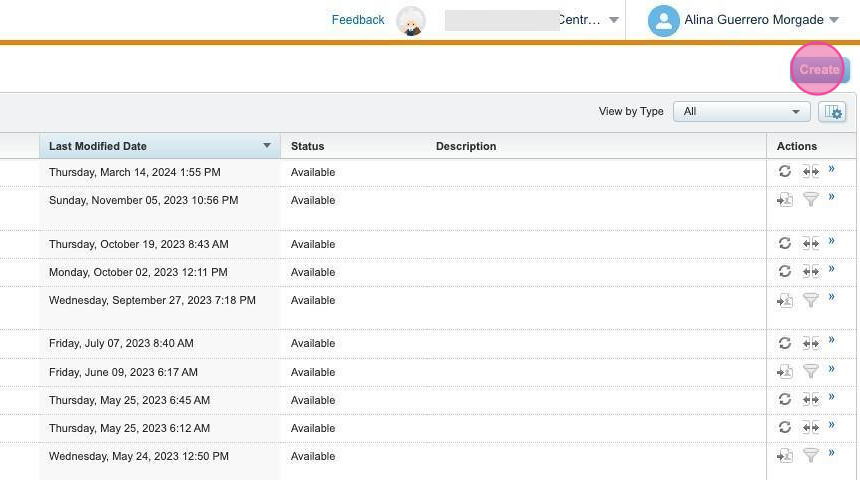860x480 pixels.
Task: Open the Feedback link
Action: point(358,20)
